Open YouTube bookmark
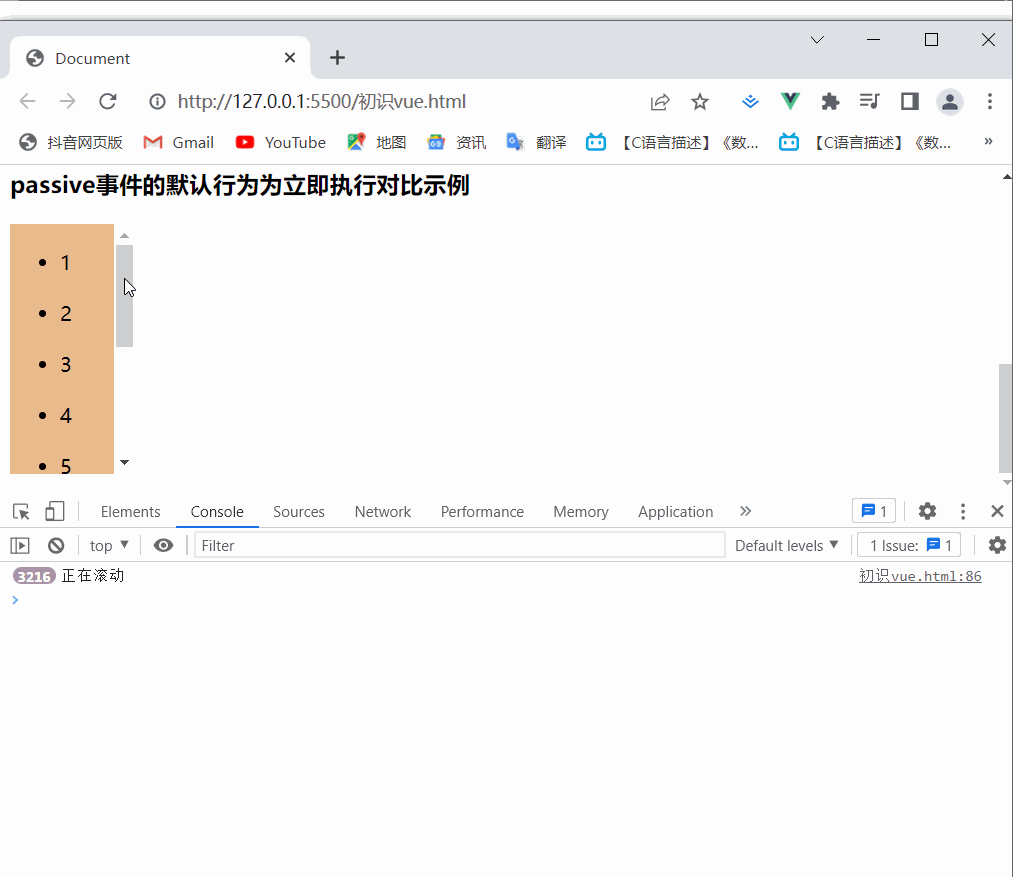 (280, 142)
